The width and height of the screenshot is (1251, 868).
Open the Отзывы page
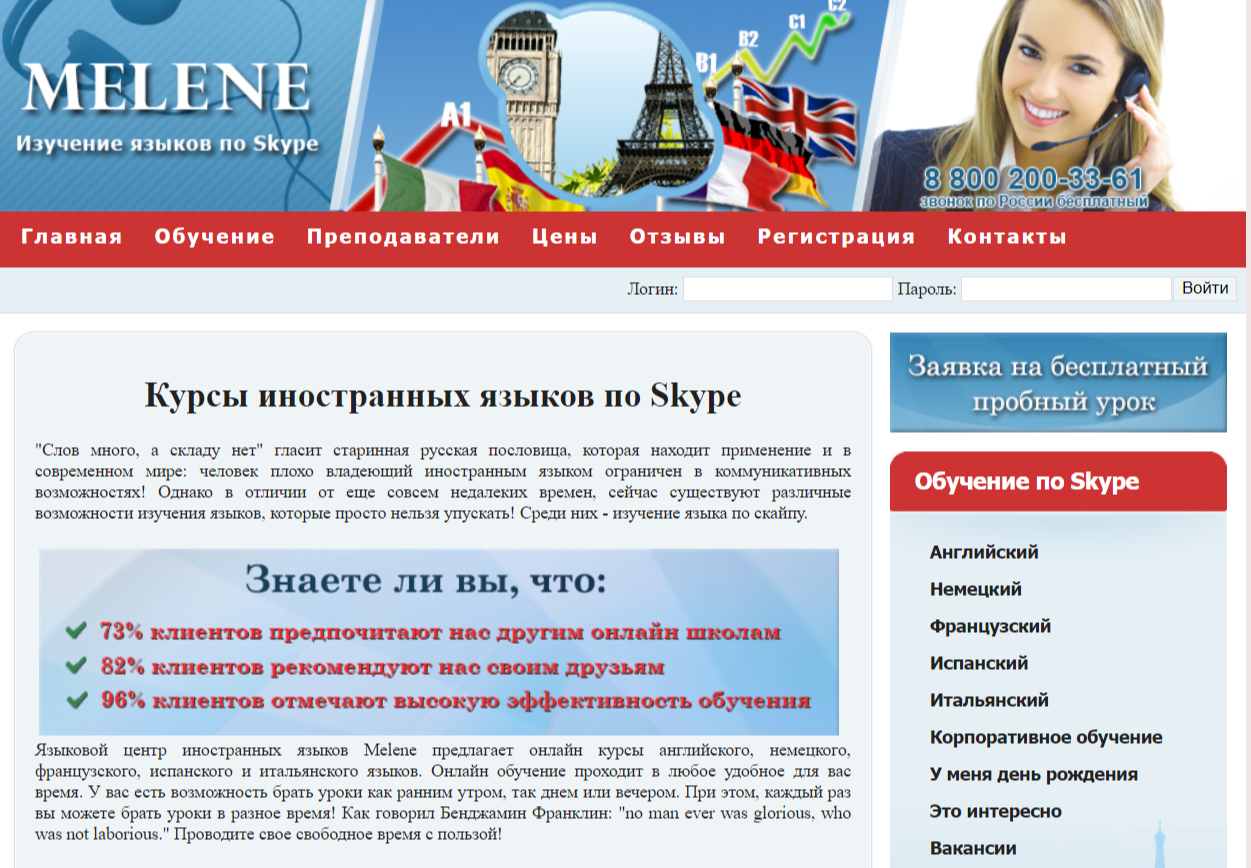point(677,237)
